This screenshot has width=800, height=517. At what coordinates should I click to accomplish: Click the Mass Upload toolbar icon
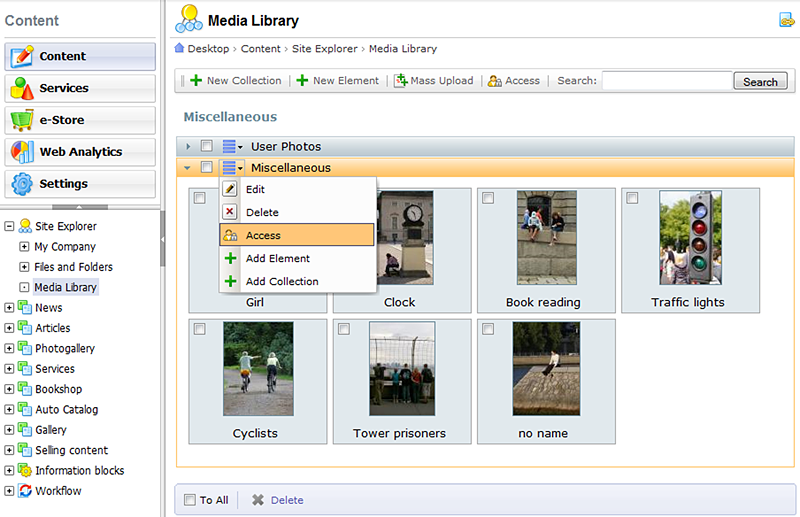pos(401,81)
